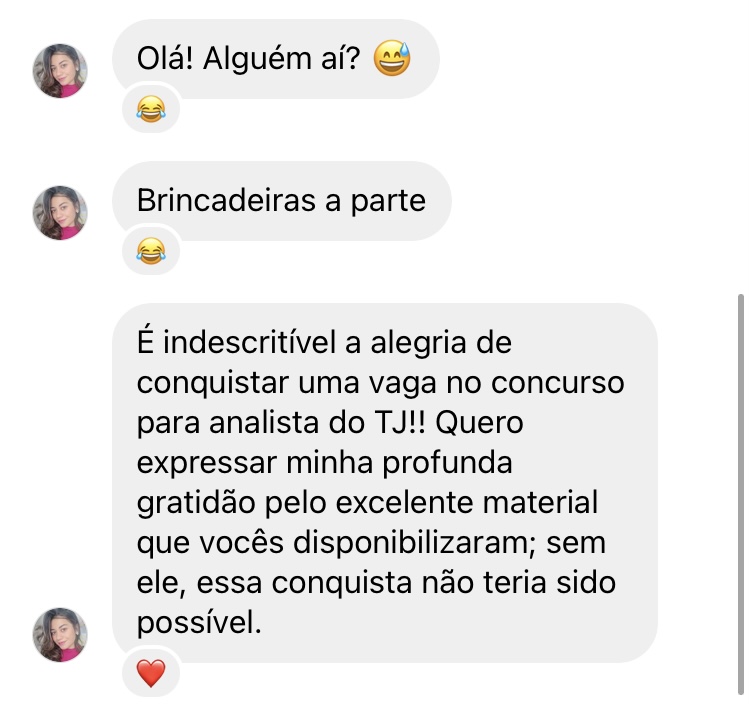Select the 'Olá! Alguém aí?' message bubble
This screenshot has height=704, width=750.
(276, 59)
